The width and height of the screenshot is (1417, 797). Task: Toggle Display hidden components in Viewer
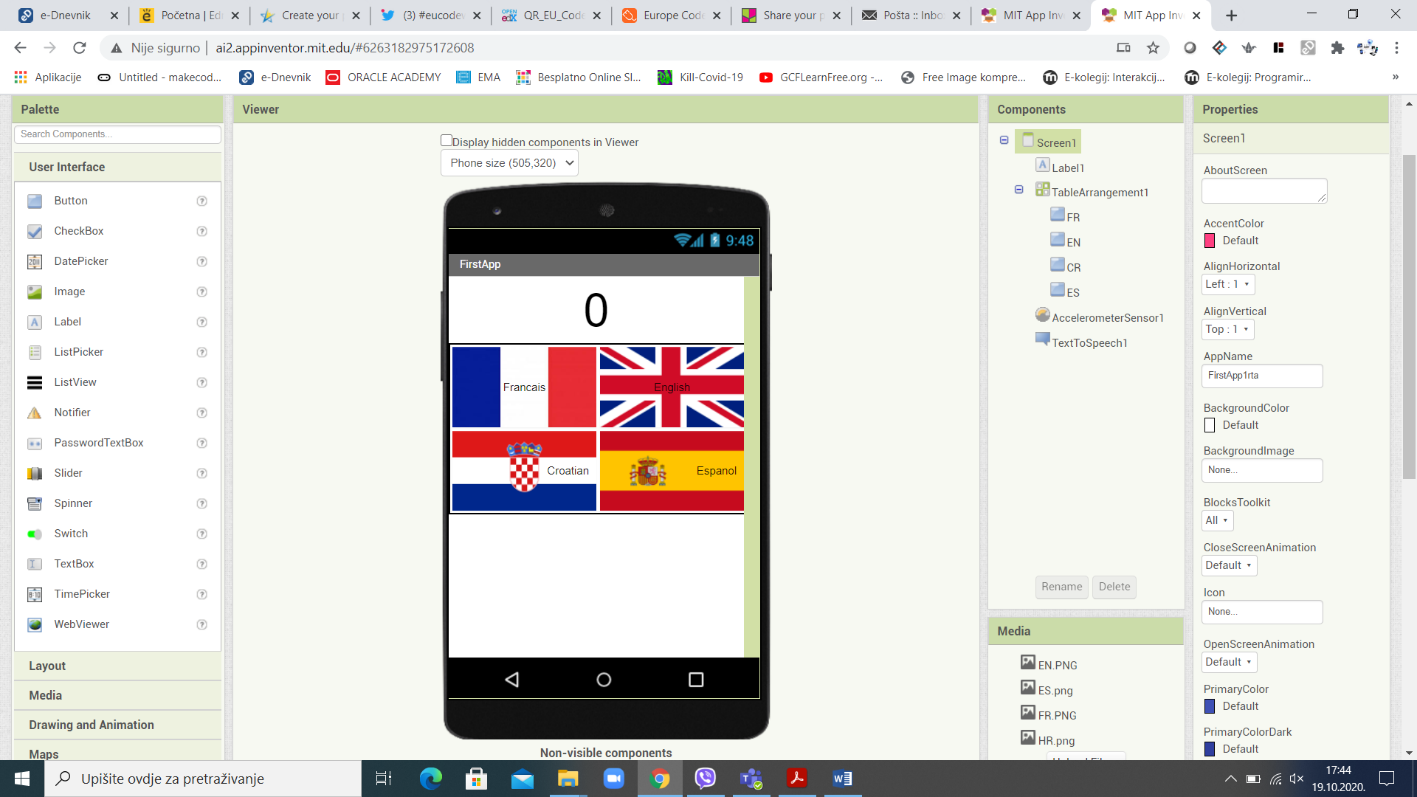[x=447, y=141]
